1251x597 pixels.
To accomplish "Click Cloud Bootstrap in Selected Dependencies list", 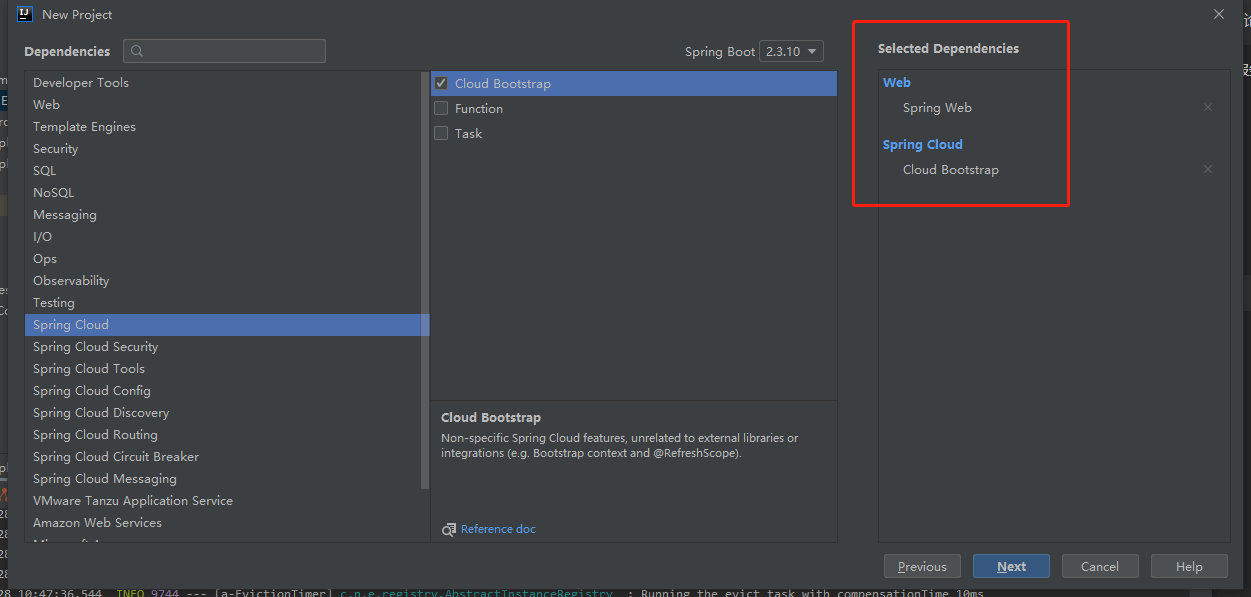I will click(x=951, y=169).
